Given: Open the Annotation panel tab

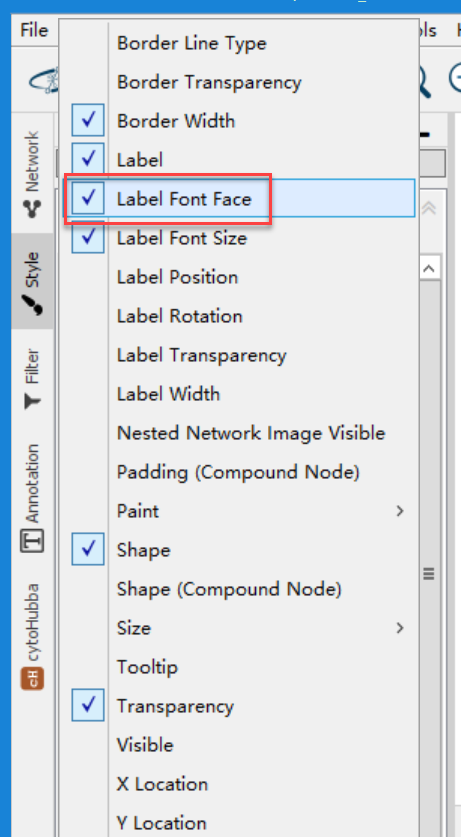Looking at the screenshot, I should (x=33, y=498).
